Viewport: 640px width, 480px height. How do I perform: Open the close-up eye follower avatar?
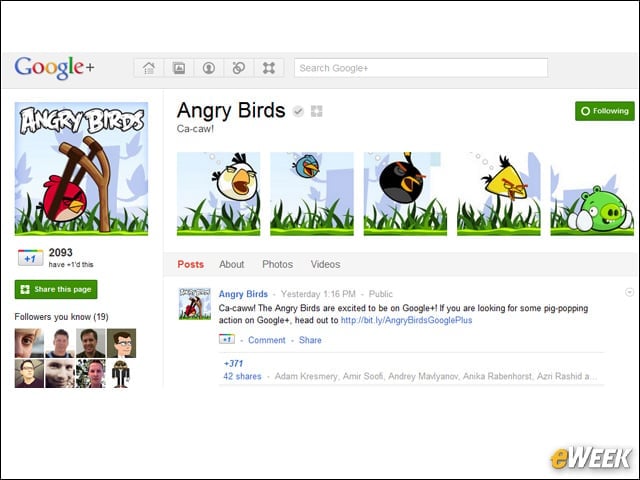tap(29, 343)
